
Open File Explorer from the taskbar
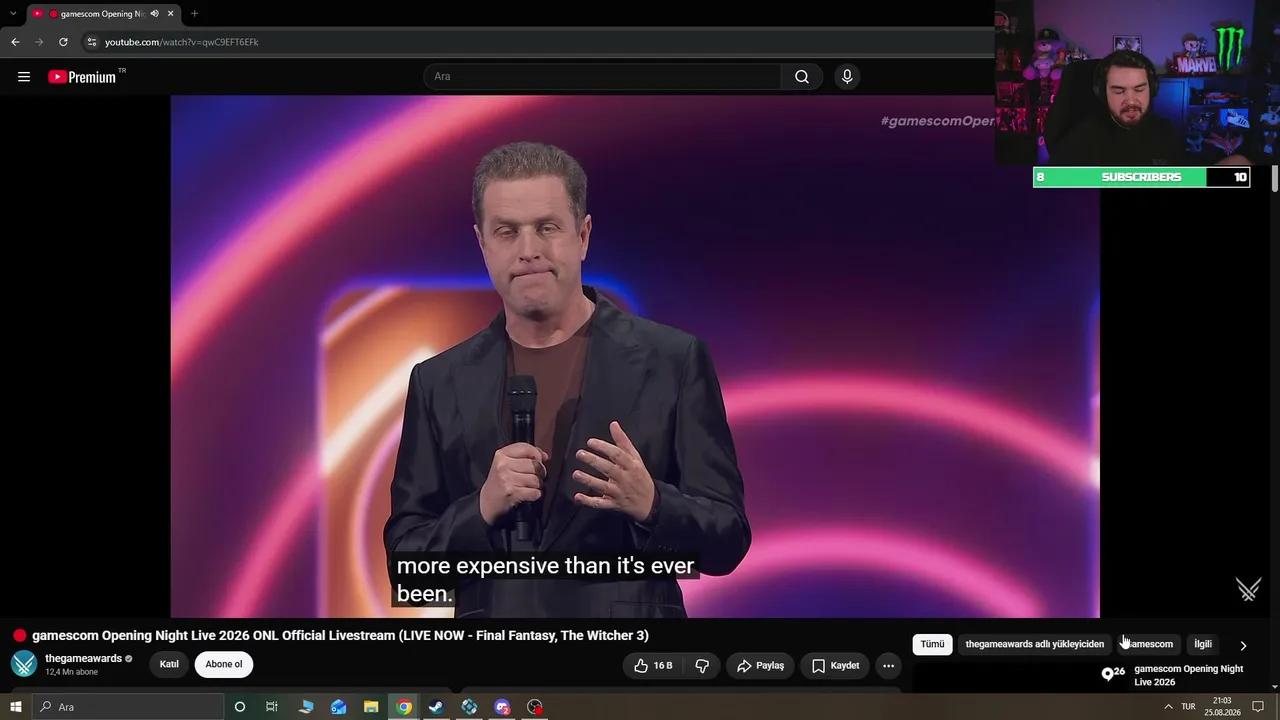point(371,707)
